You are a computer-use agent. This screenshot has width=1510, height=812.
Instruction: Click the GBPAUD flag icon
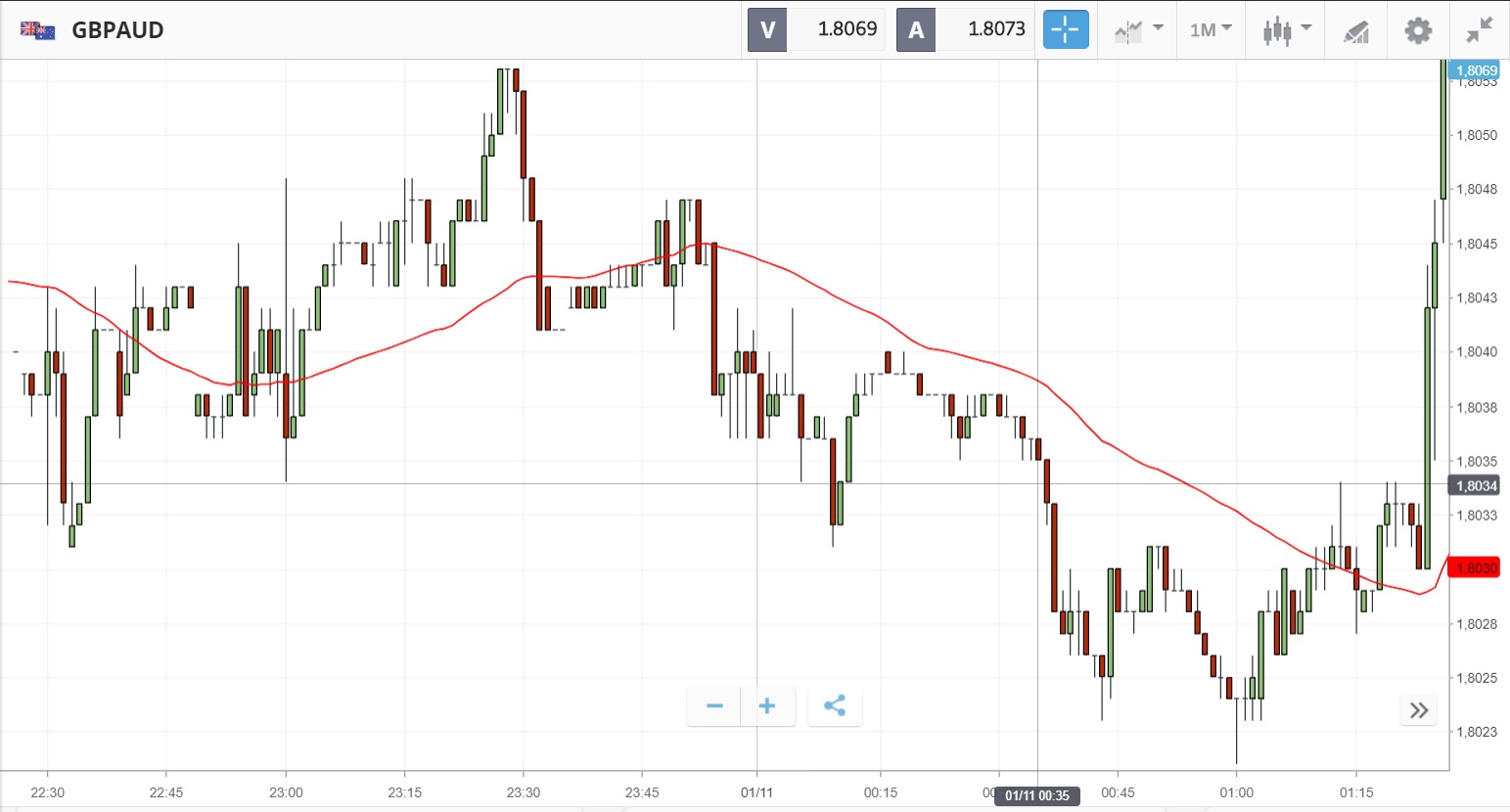click(37, 30)
